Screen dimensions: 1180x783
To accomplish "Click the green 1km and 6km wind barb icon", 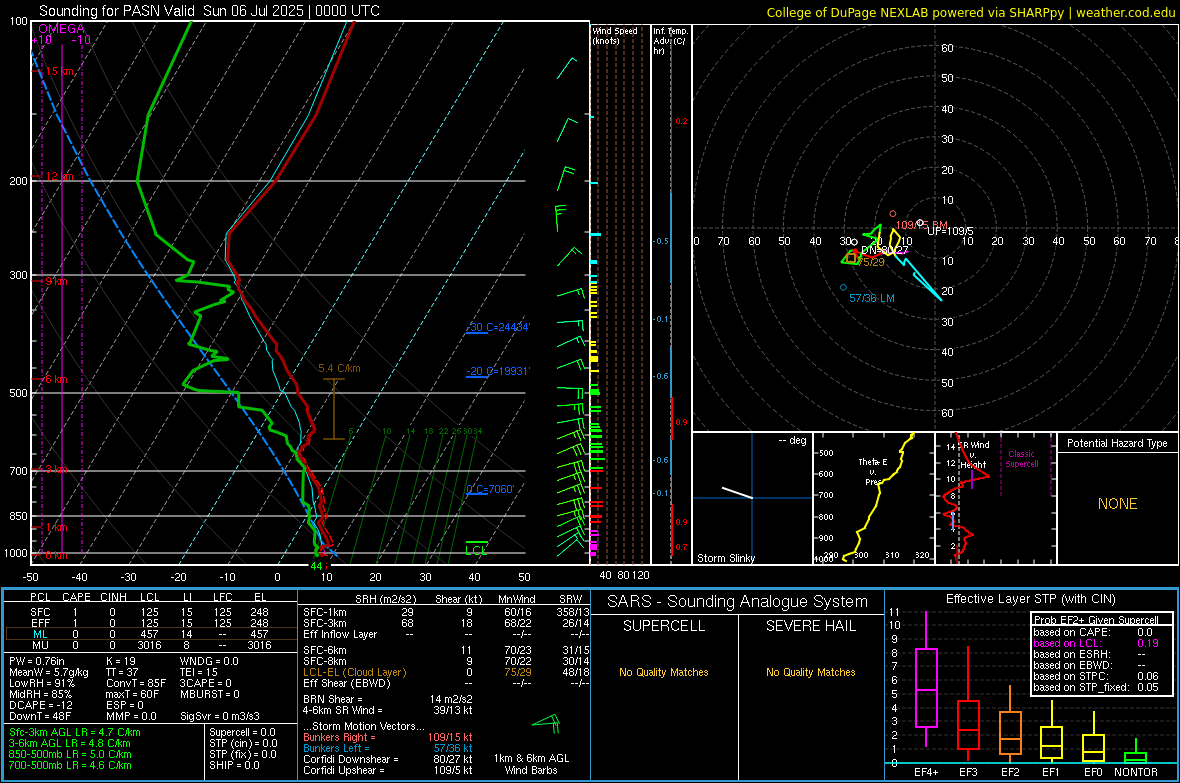I will [546, 724].
